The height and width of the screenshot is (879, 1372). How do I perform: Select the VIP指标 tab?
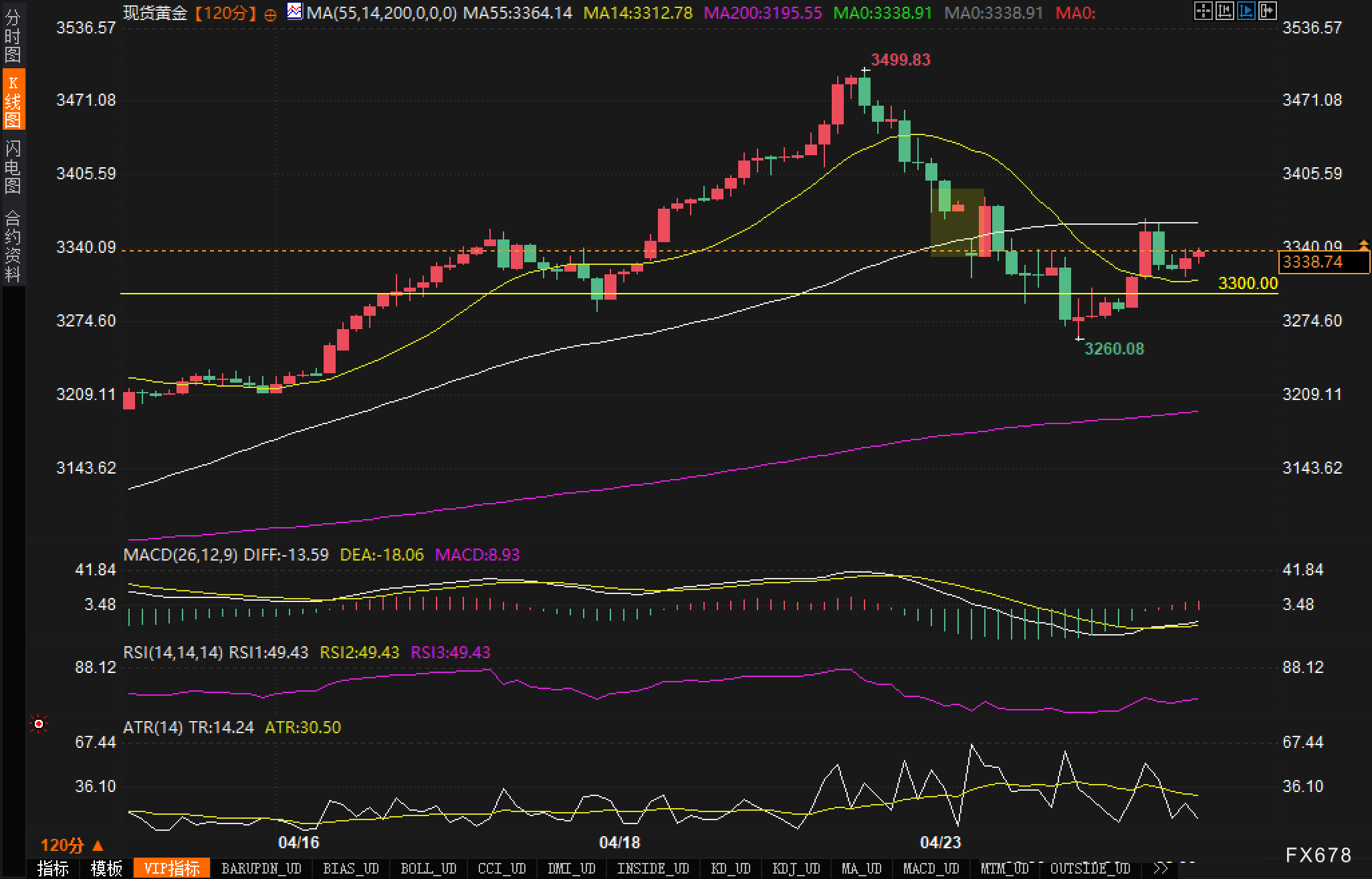coord(172,868)
